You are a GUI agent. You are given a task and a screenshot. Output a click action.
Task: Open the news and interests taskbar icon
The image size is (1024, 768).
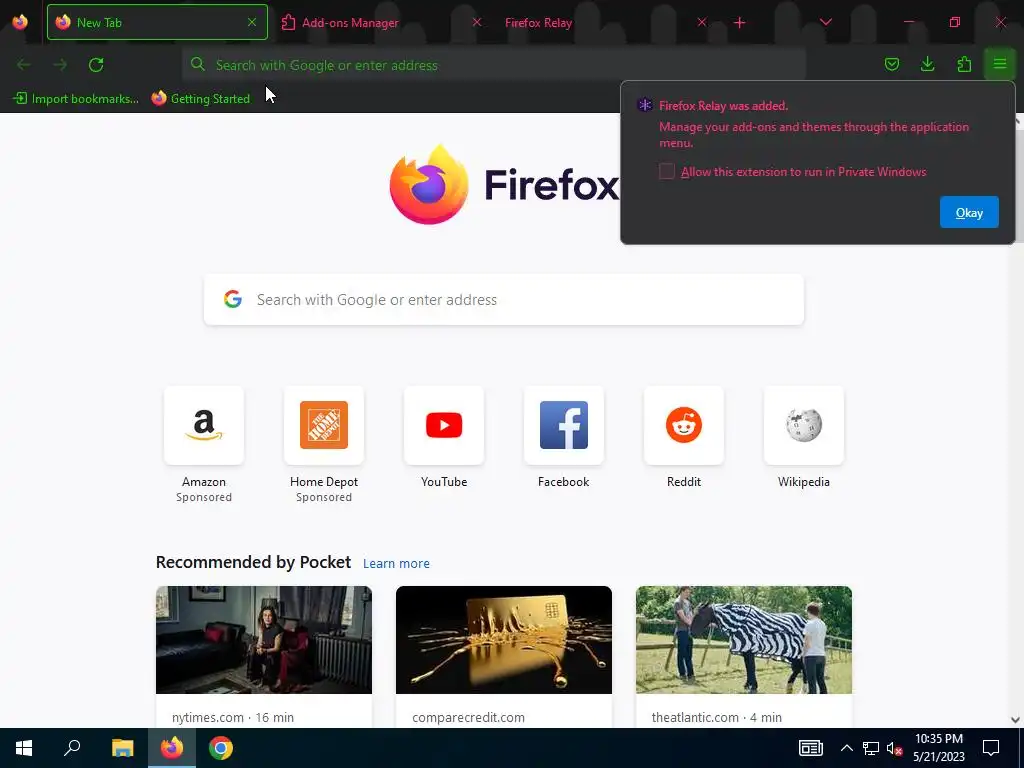(x=810, y=748)
